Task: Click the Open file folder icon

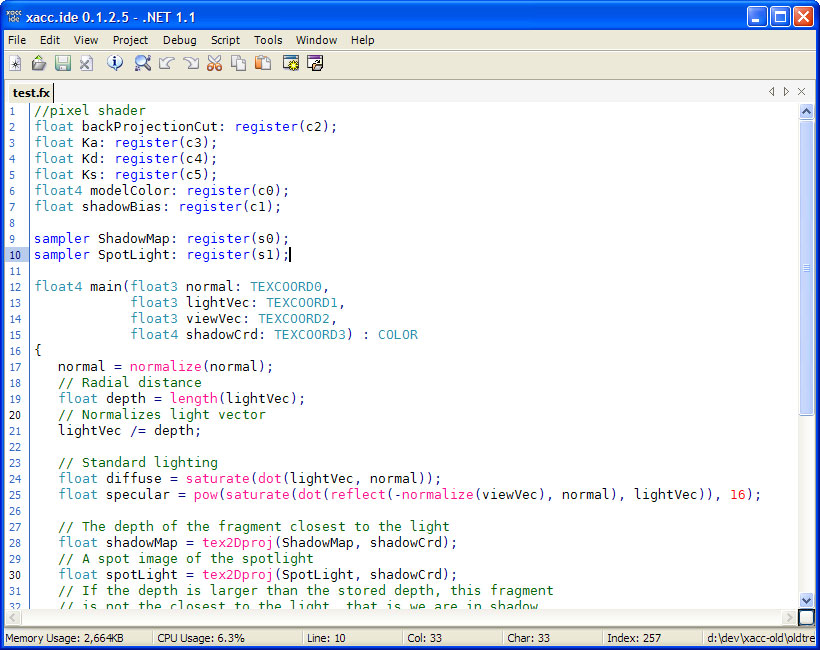Action: 39,64
